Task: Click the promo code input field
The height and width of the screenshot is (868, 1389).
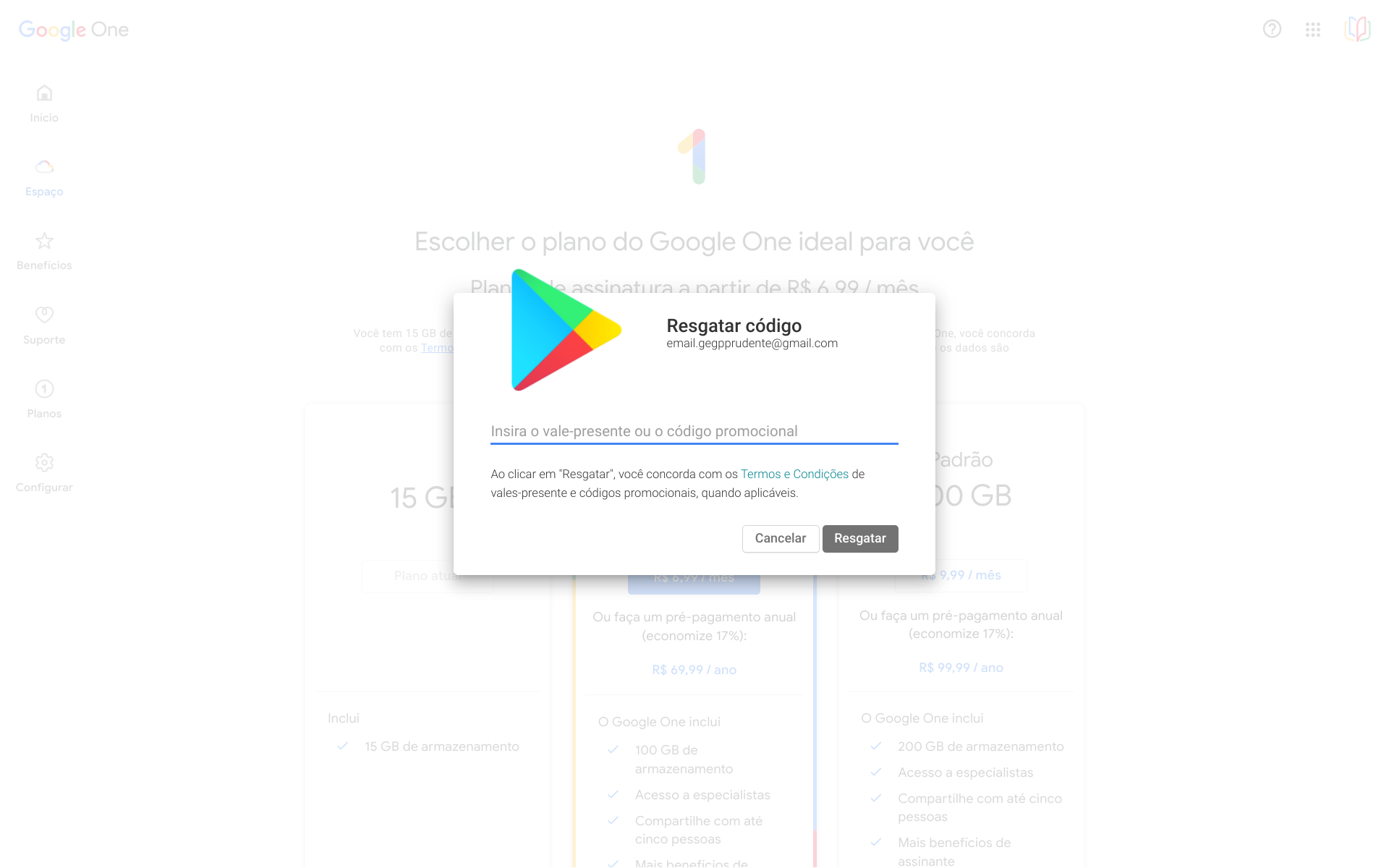Action: click(694, 431)
